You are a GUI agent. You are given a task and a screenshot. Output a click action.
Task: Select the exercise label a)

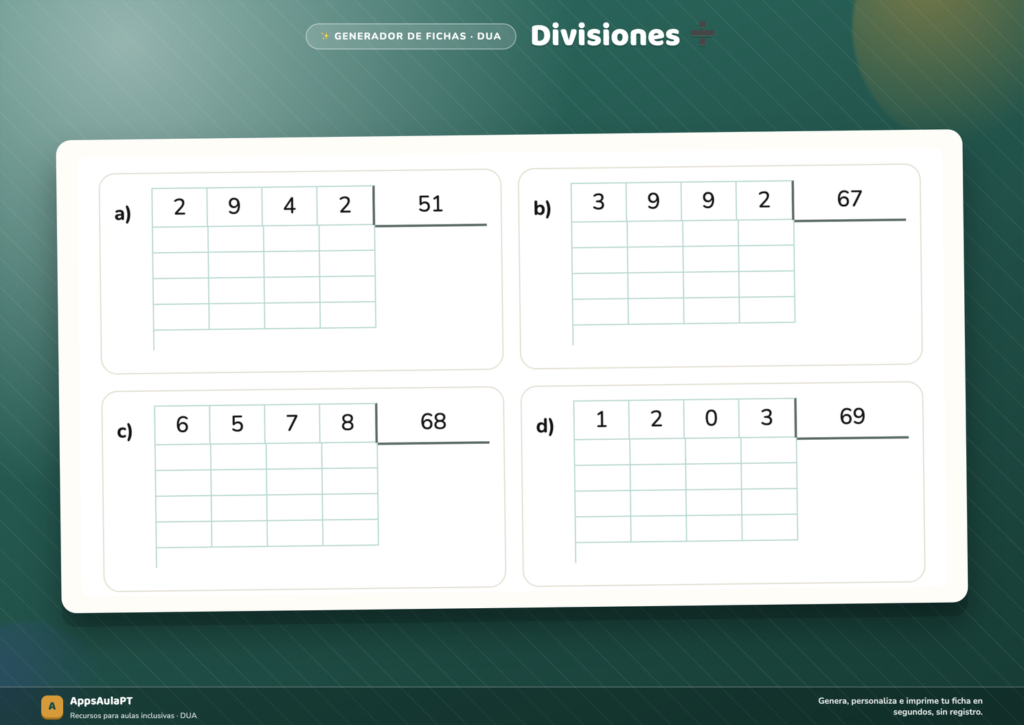click(123, 213)
